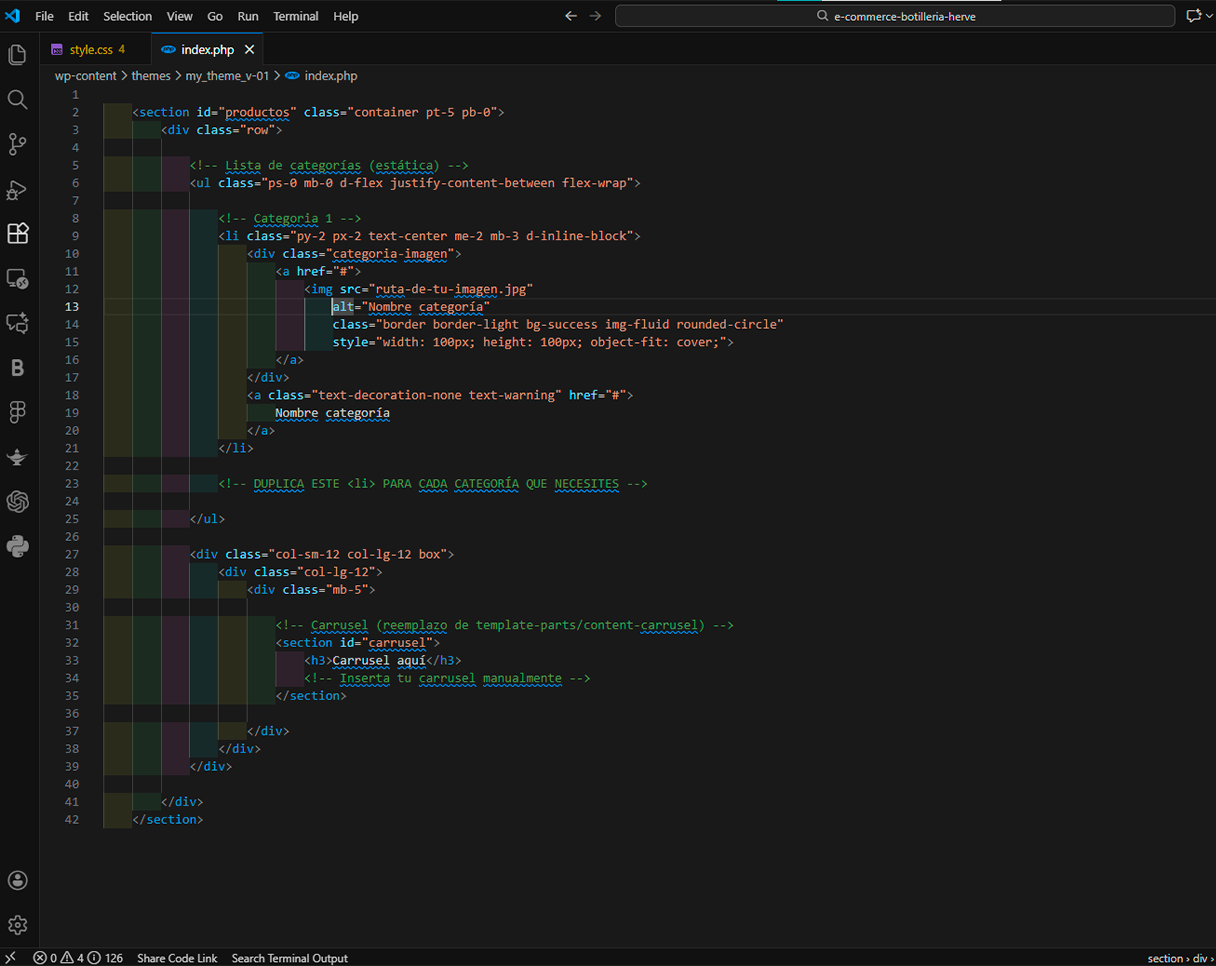Image resolution: width=1216 pixels, height=966 pixels.
Task: Close the index.php tab
Action: pos(249,49)
